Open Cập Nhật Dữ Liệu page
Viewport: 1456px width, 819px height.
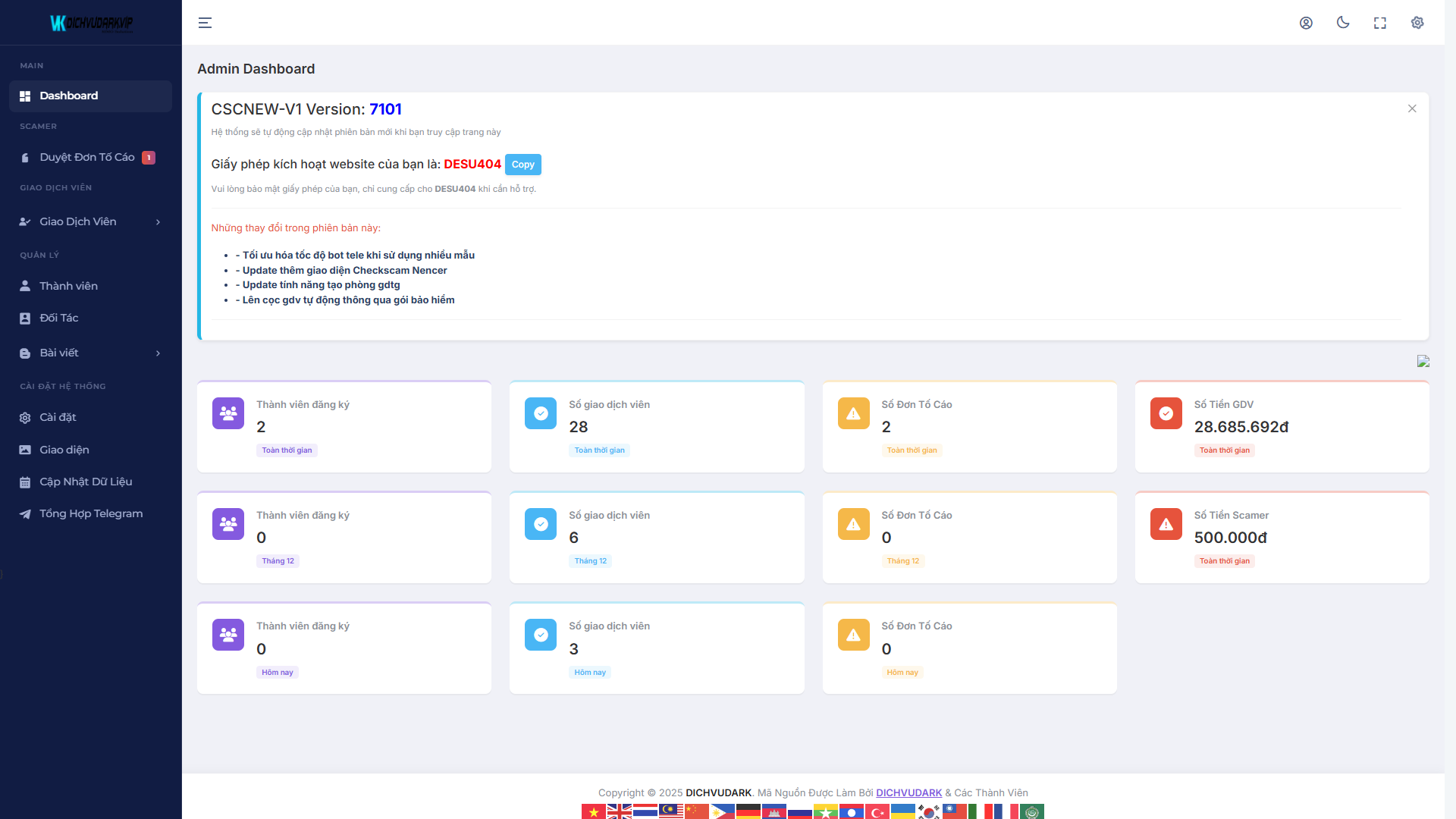pyautogui.click(x=86, y=482)
